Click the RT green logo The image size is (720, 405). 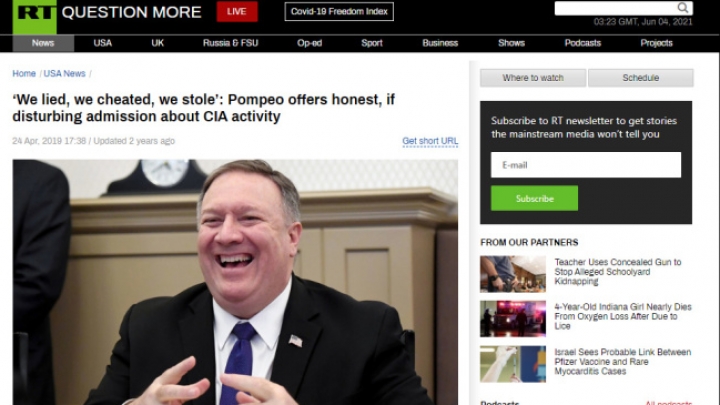[x=34, y=16]
